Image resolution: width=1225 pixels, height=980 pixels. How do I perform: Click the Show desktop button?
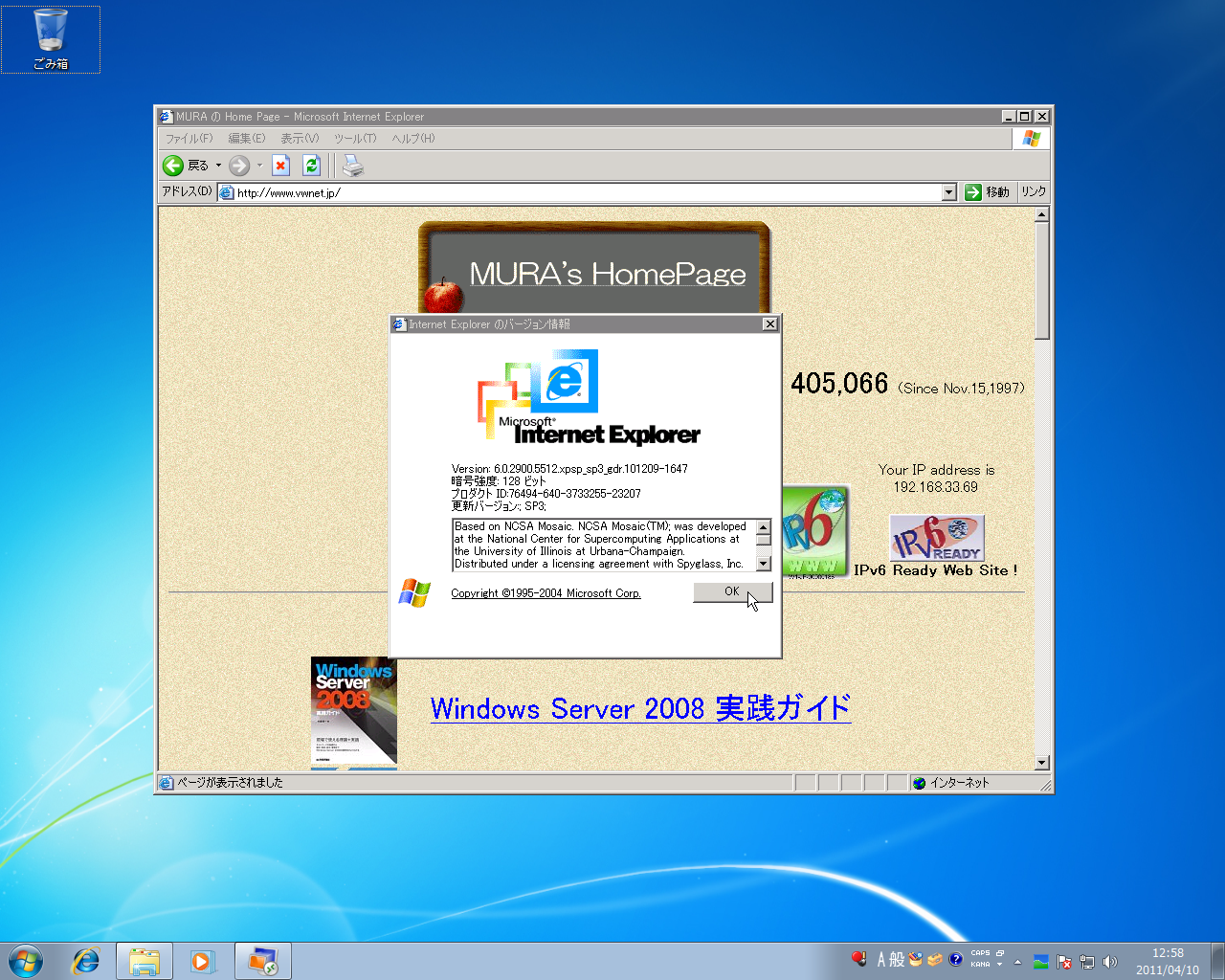1217,961
